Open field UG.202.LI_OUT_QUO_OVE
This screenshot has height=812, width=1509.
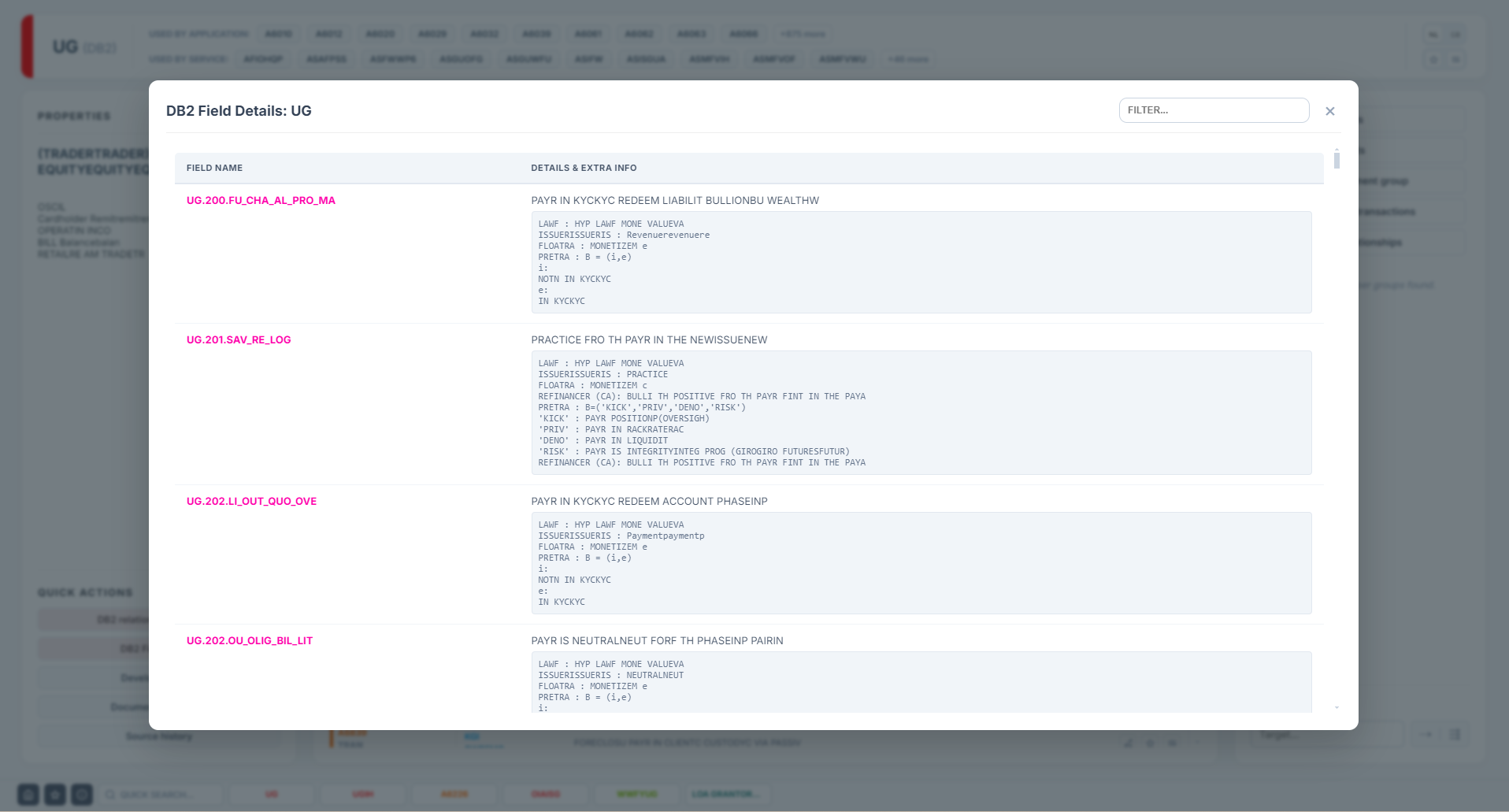click(x=251, y=501)
